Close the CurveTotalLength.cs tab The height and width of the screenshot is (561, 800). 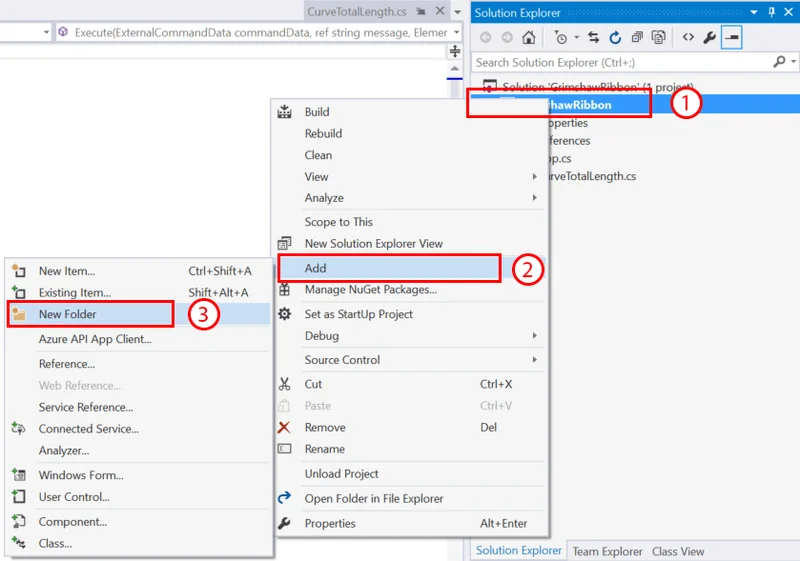[440, 11]
